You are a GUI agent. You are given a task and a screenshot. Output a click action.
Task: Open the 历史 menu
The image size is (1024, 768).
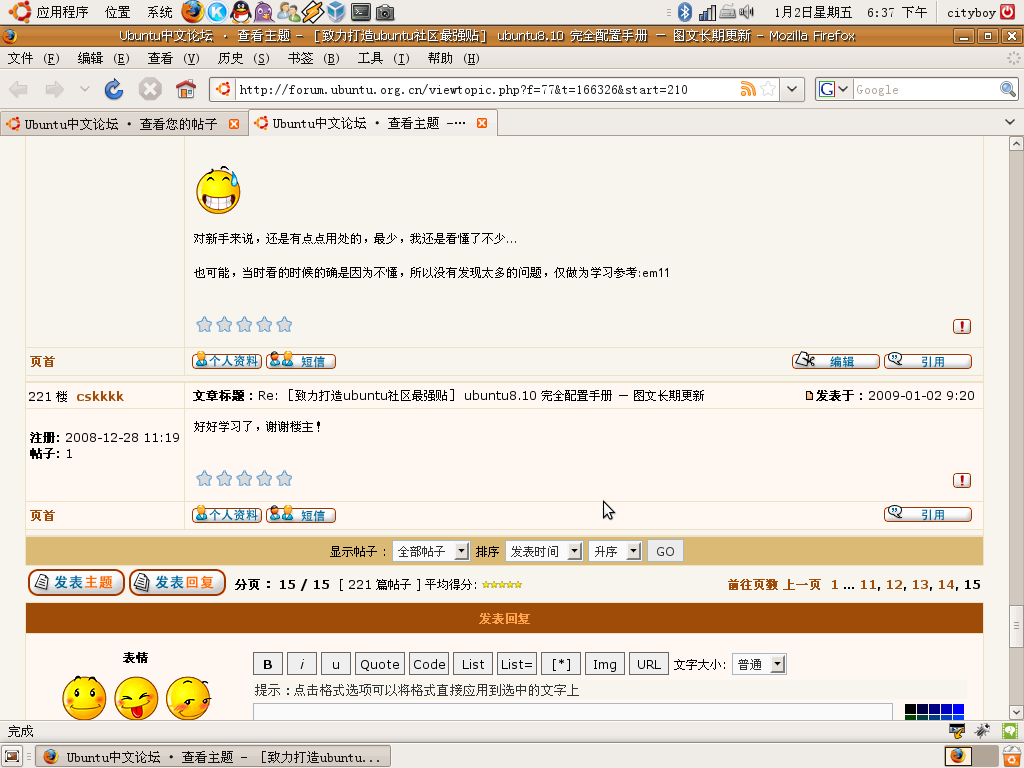click(x=243, y=58)
